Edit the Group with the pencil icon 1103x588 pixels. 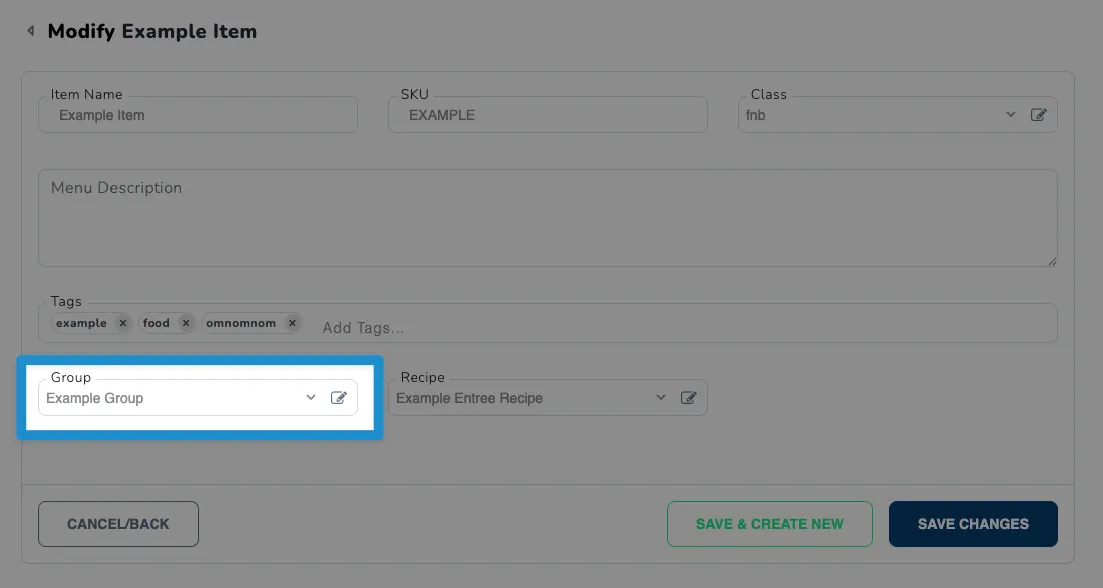[338, 398]
